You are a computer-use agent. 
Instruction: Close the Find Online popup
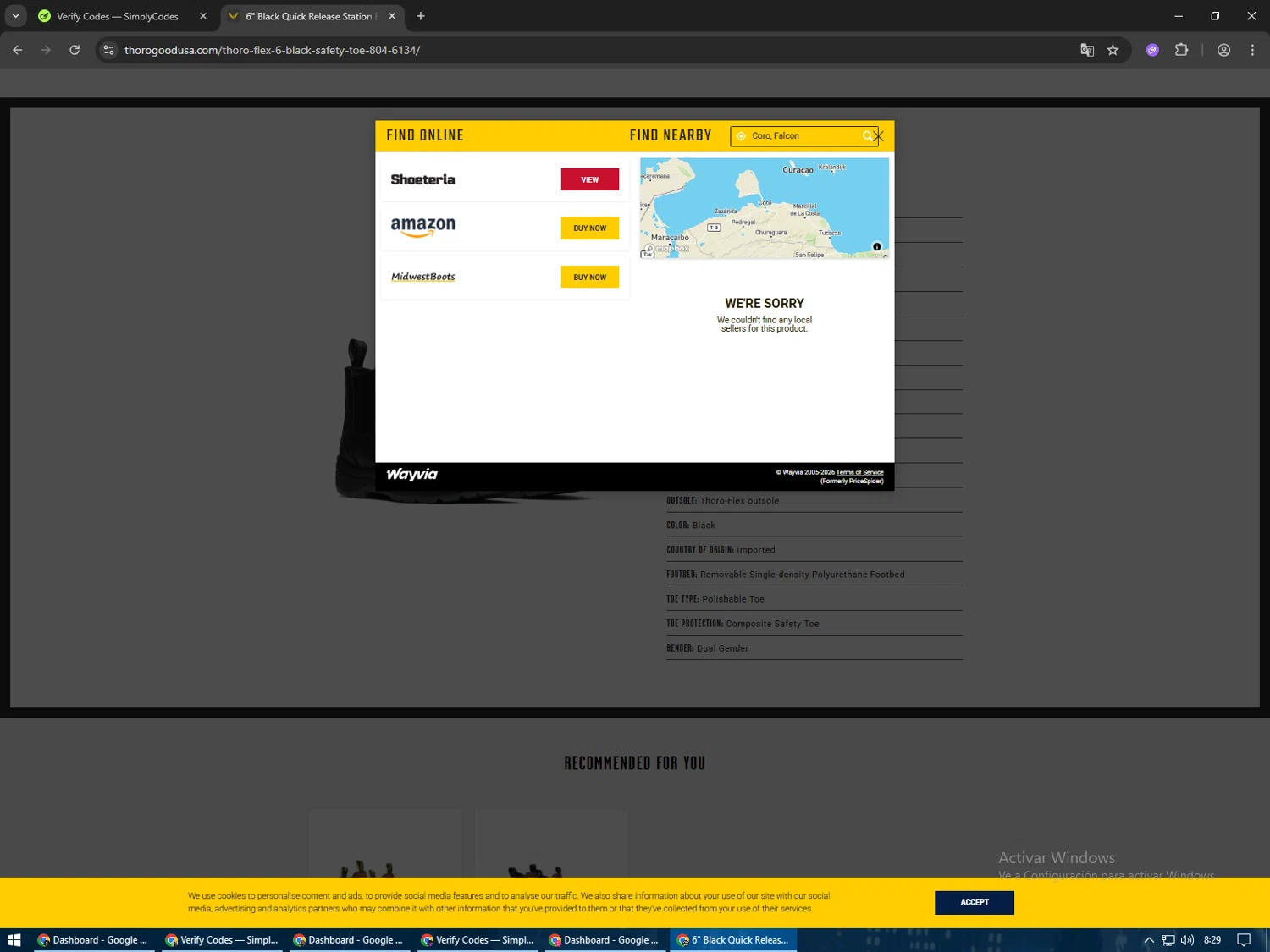click(x=879, y=136)
